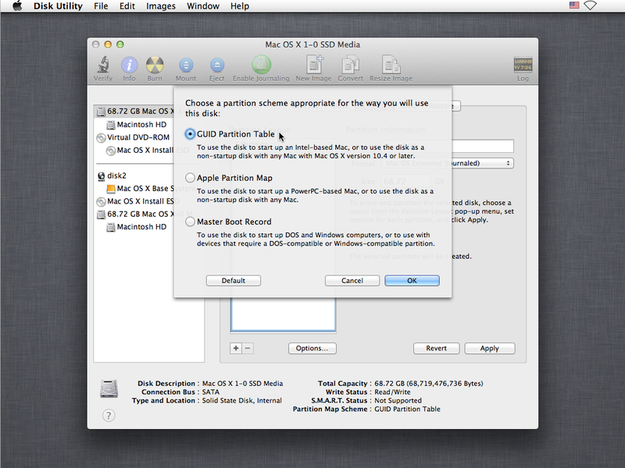Open the File menu

[101, 6]
